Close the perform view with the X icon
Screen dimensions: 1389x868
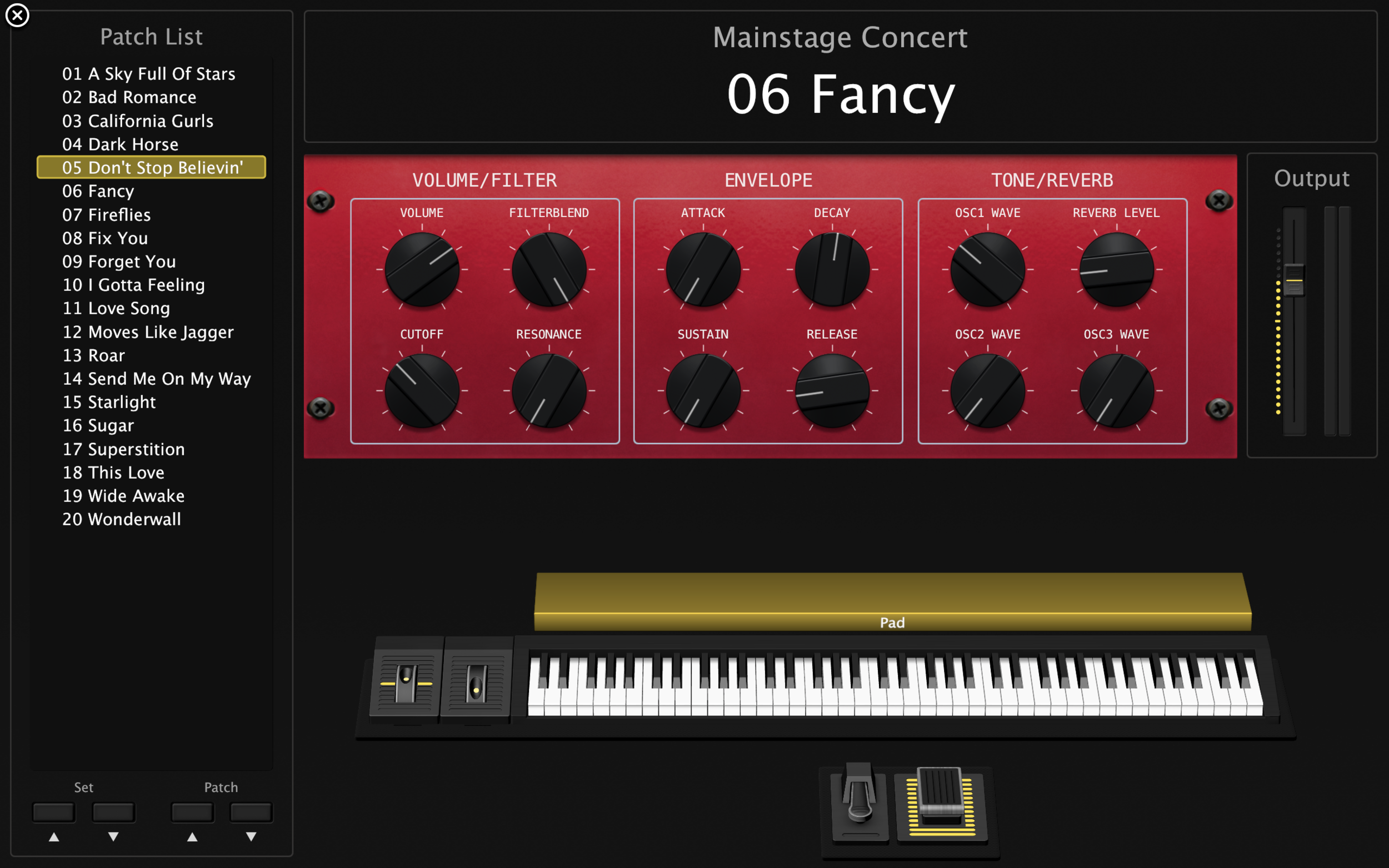click(17, 15)
